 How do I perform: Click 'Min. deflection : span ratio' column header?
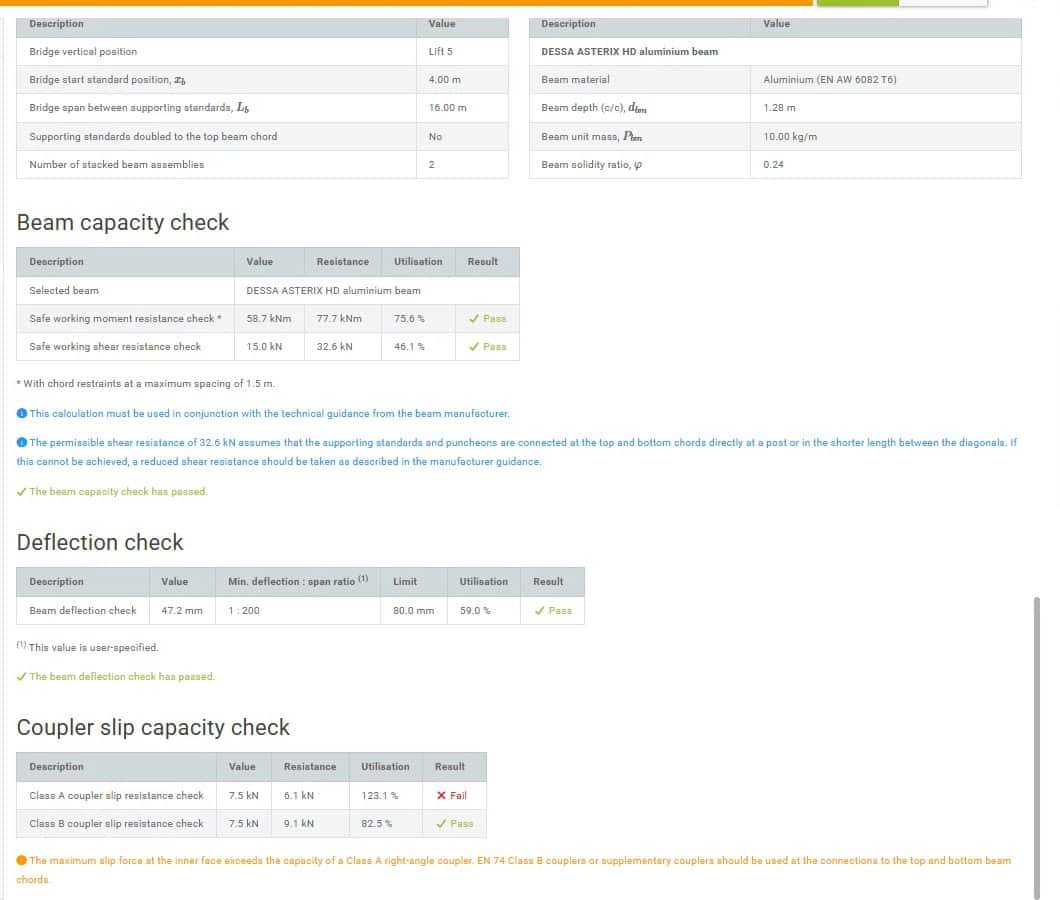click(297, 581)
